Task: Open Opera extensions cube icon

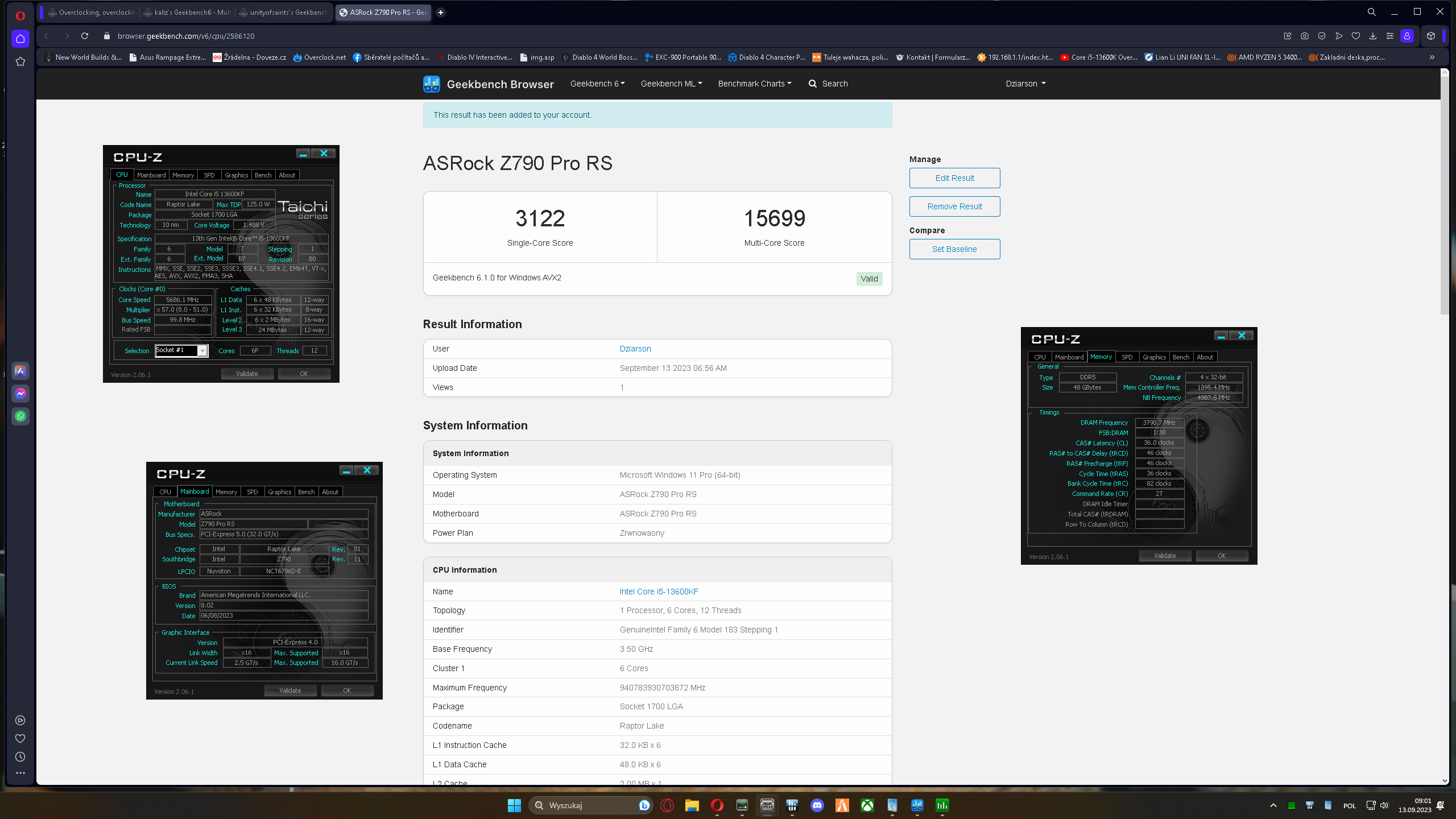Action: point(1431,36)
